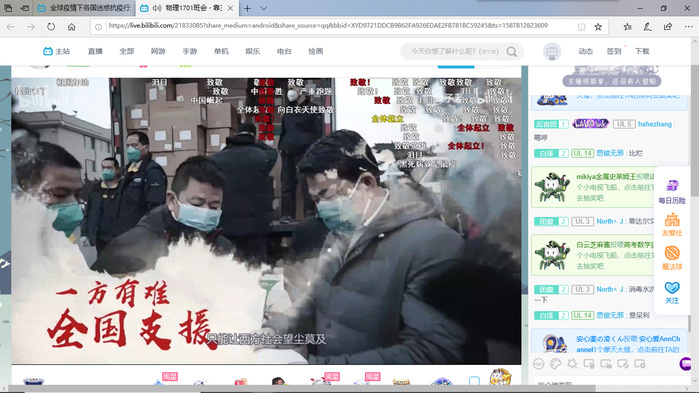Image resolution: width=699 pixels, height=393 pixels.
Task: Click the search magnifier icon
Action: point(512,52)
